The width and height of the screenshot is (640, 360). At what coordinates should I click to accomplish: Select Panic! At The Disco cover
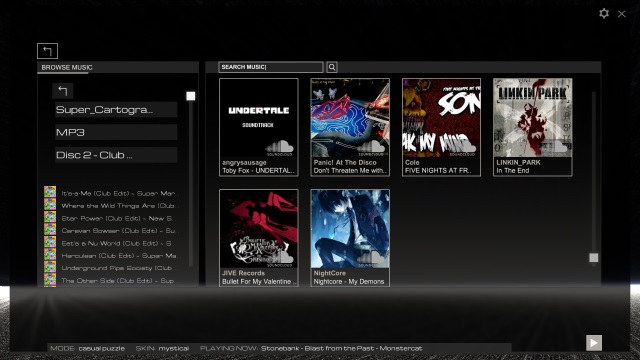coord(350,118)
